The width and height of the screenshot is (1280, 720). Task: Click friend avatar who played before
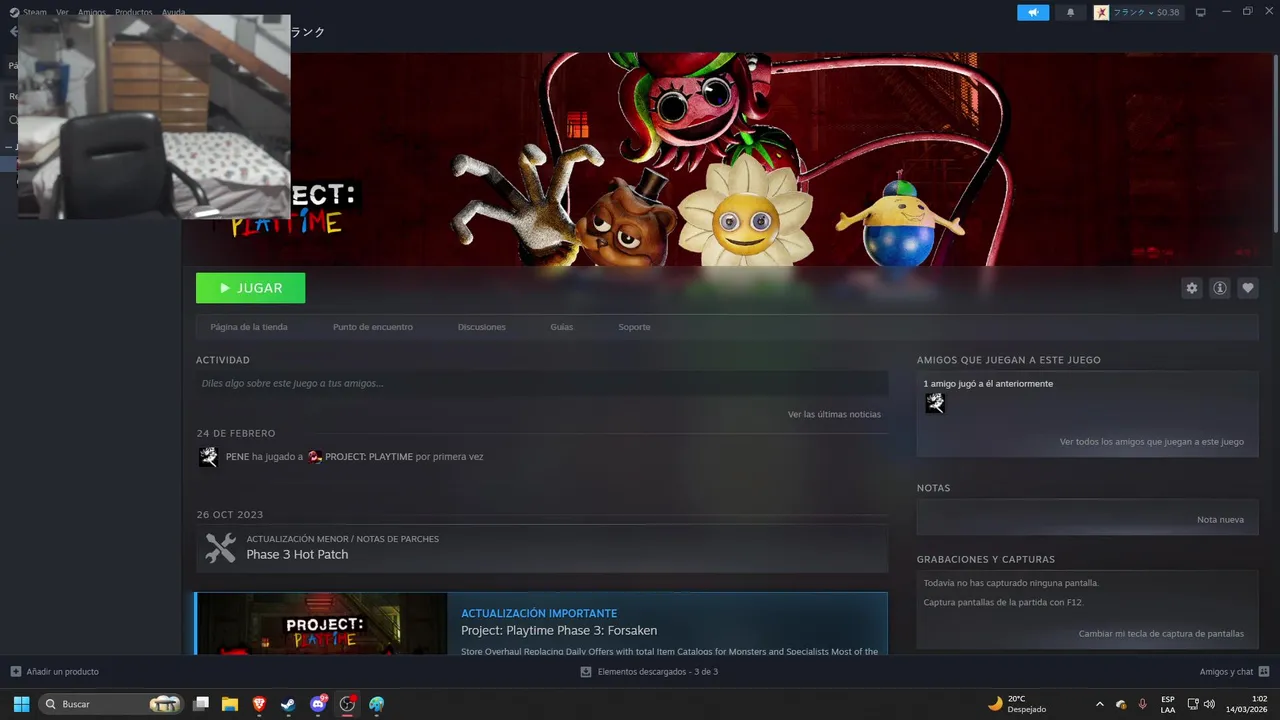(x=935, y=403)
